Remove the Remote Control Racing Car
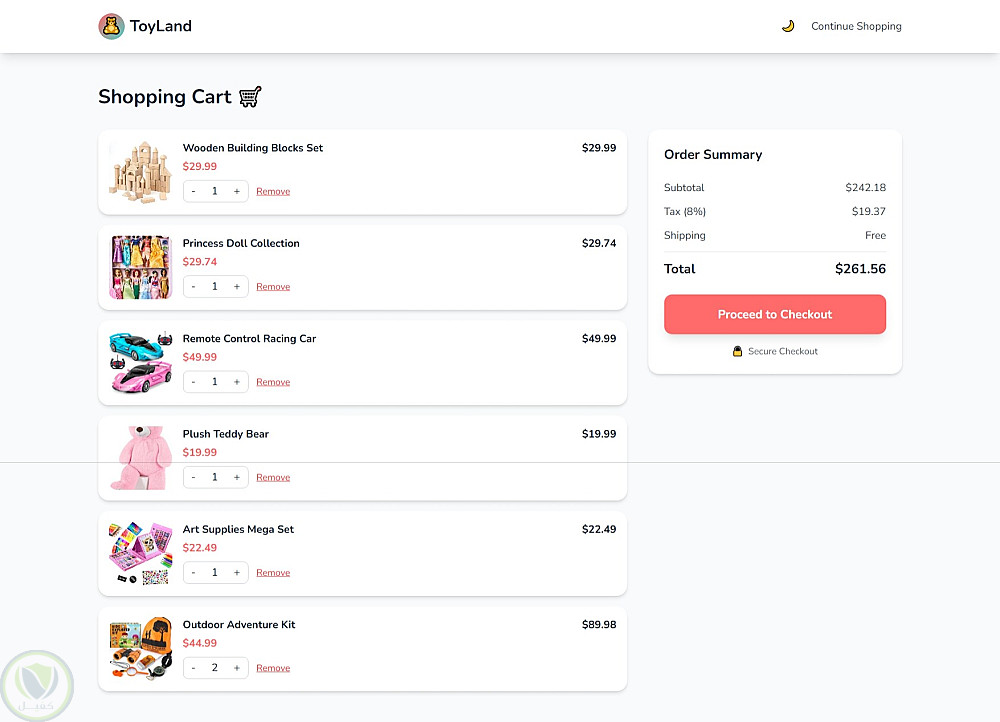The height and width of the screenshot is (722, 1000). pyautogui.click(x=273, y=382)
